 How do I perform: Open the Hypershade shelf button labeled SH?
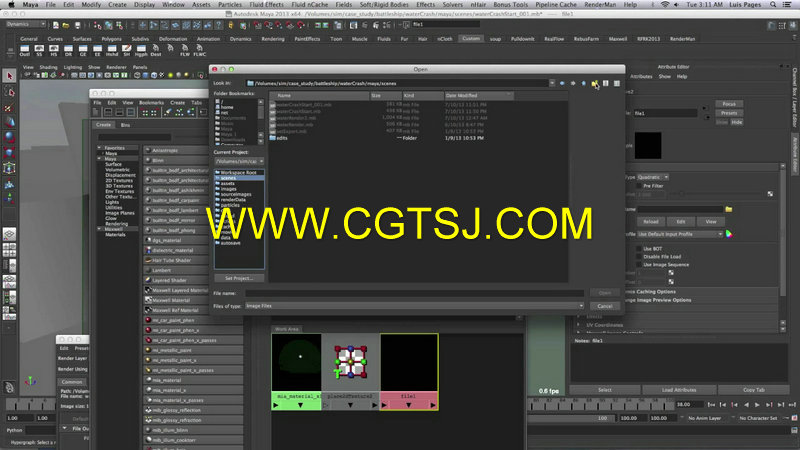pos(127,50)
